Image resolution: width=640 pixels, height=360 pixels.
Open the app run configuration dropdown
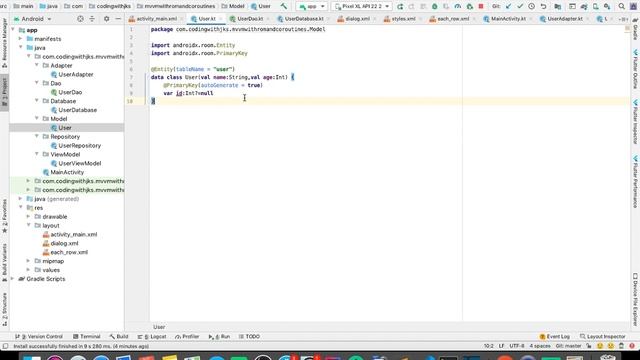pos(312,7)
